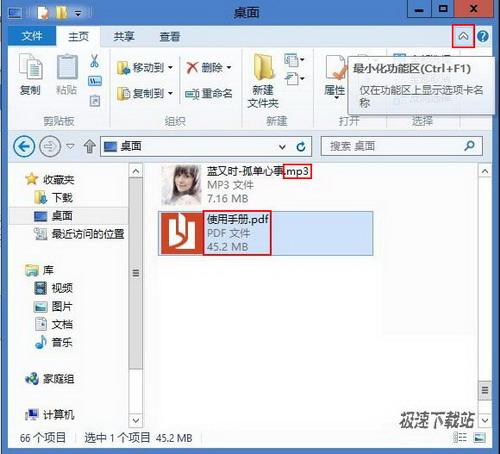Screen dimensions: 500x454
Task: Open the File (文件) tab
Action: click(32, 36)
